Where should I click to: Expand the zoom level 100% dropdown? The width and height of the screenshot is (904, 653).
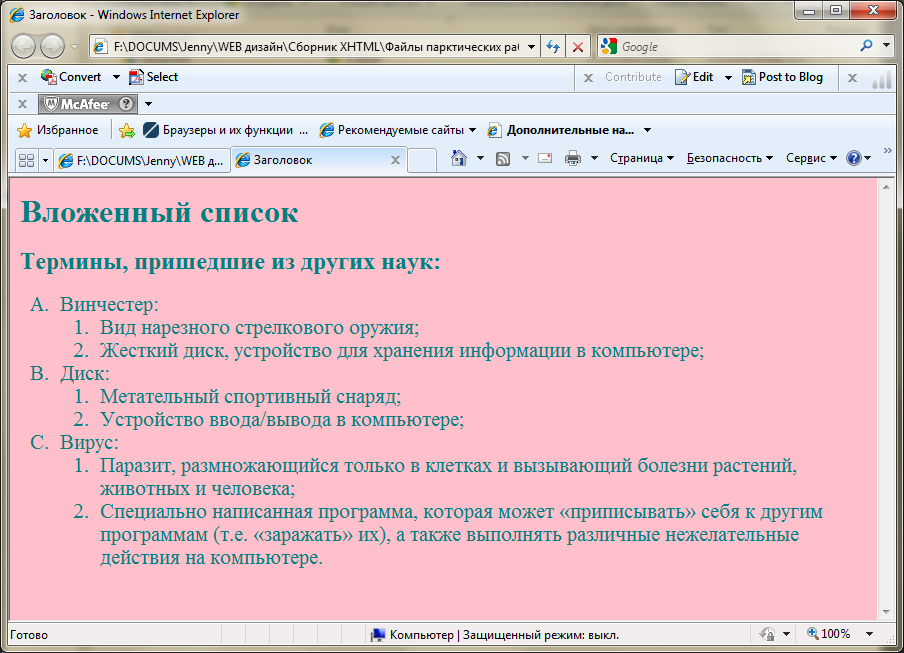click(869, 634)
